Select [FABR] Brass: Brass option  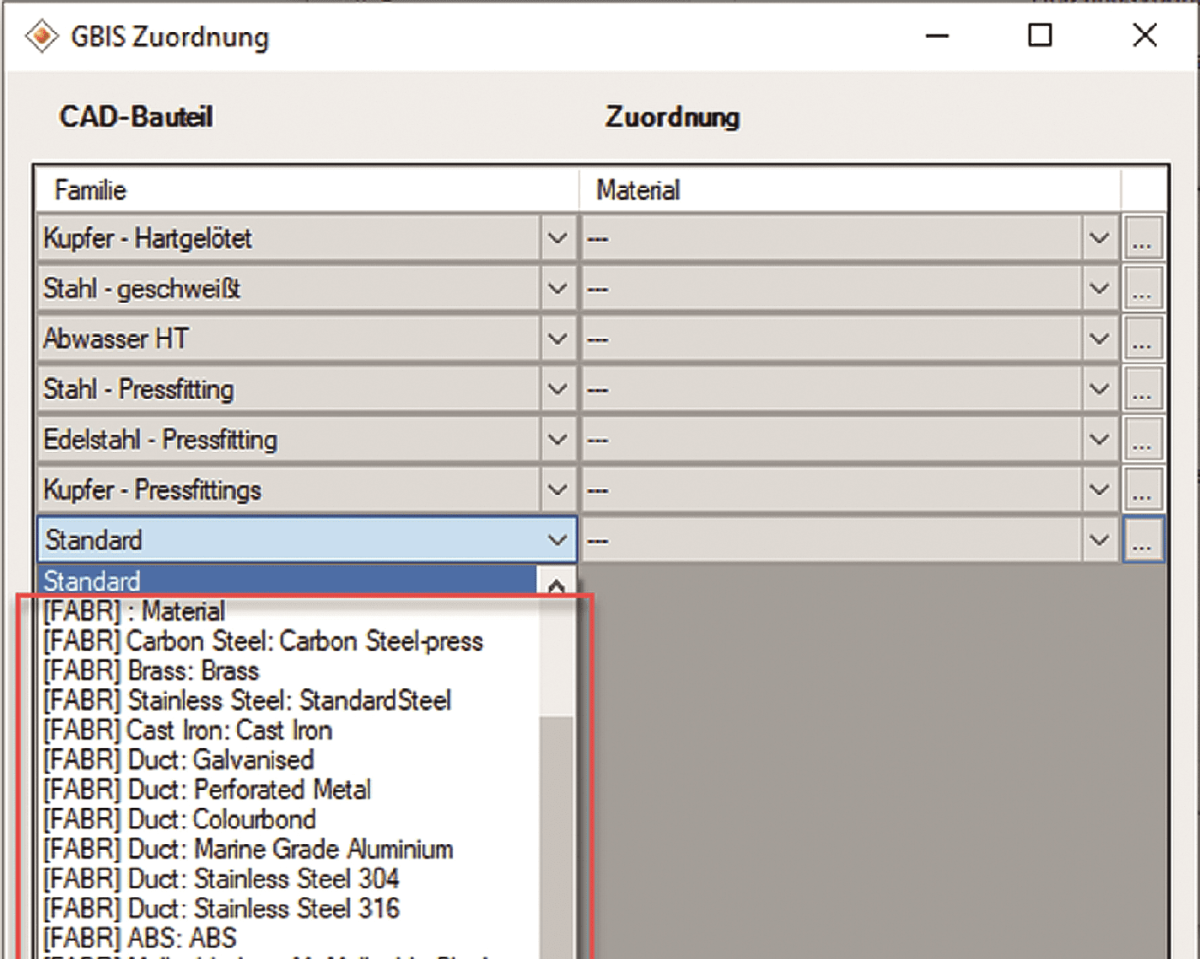(x=152, y=671)
